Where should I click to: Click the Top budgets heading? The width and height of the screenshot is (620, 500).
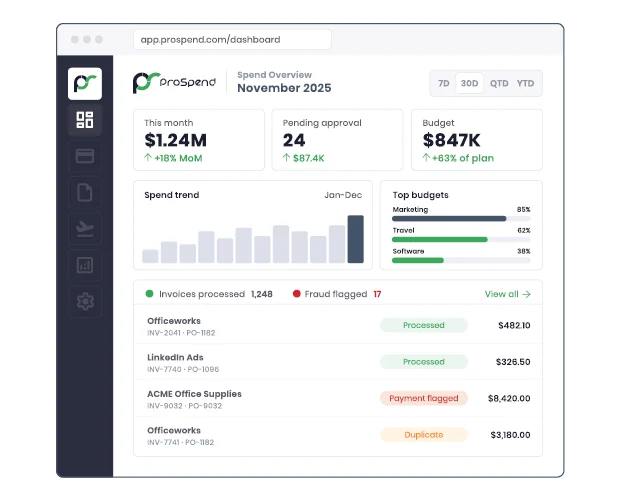coord(420,195)
